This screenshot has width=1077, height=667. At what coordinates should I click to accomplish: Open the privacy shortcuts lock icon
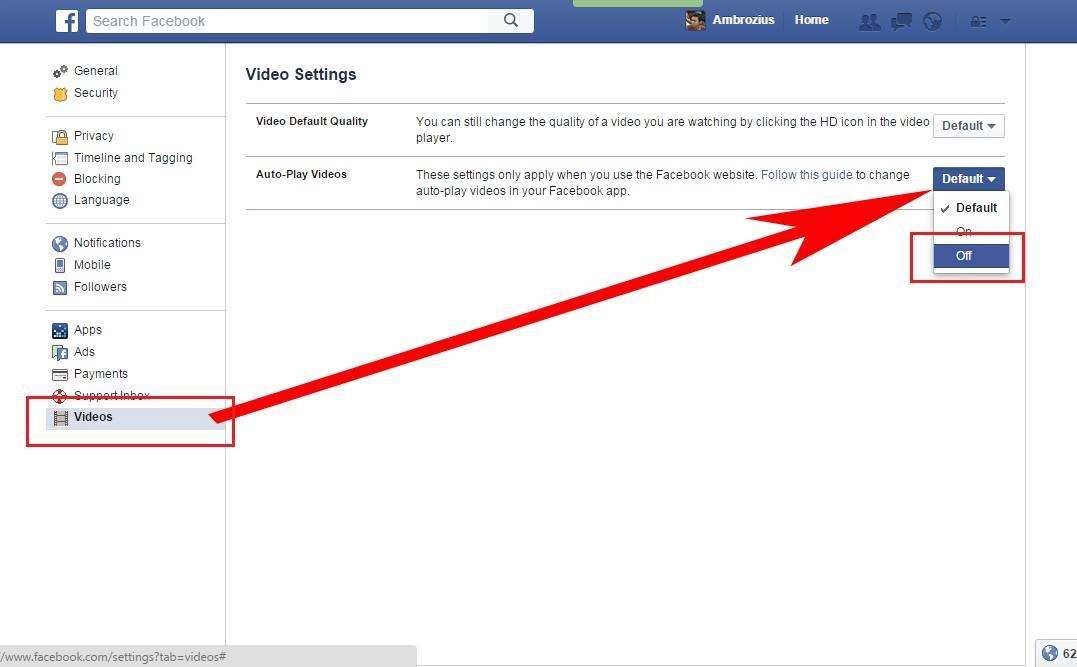[x=979, y=21]
